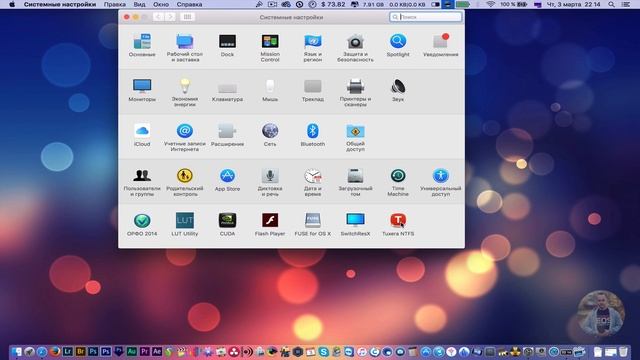Click the forward navigation arrow
Viewport: 640px width, 360px height.
click(x=171, y=17)
